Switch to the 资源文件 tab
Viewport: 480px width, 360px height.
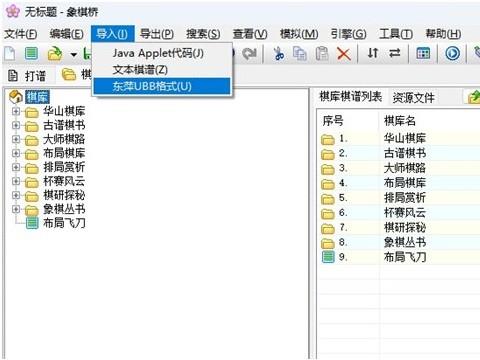413,98
